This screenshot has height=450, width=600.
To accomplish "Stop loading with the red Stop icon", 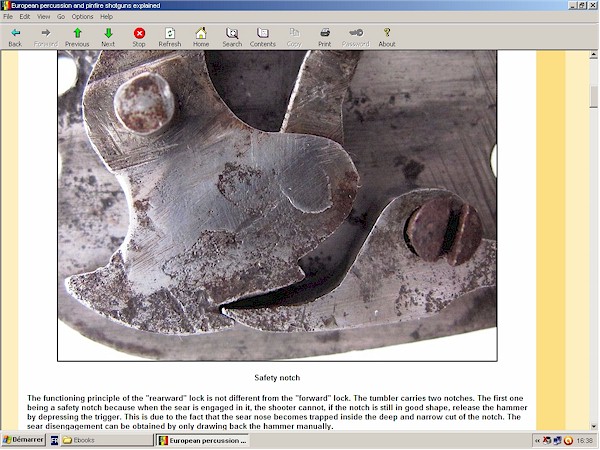I will 139,37.
